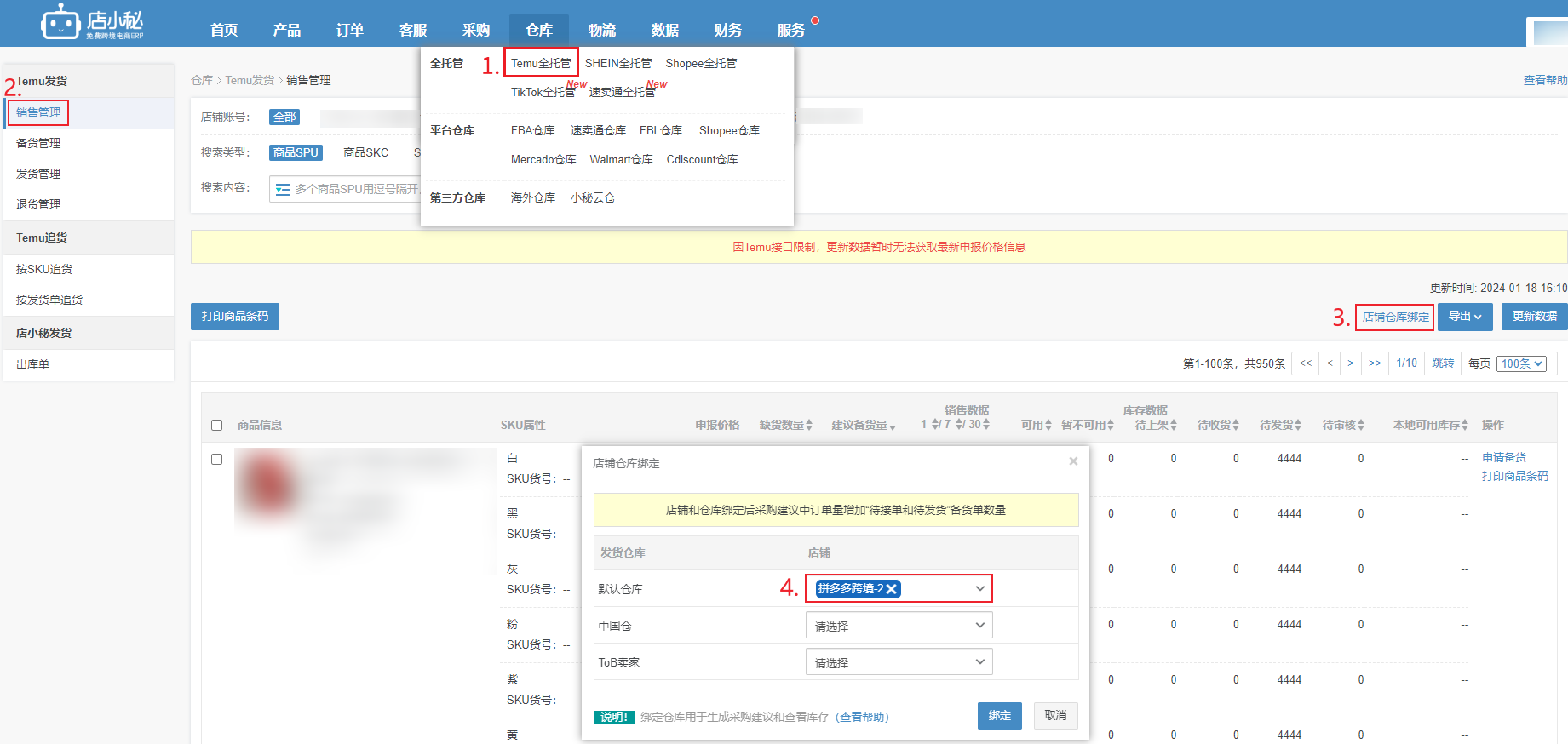This screenshot has height=744, width=1568.
Task: Choose 海外仓库 menu entry
Action: tap(533, 197)
